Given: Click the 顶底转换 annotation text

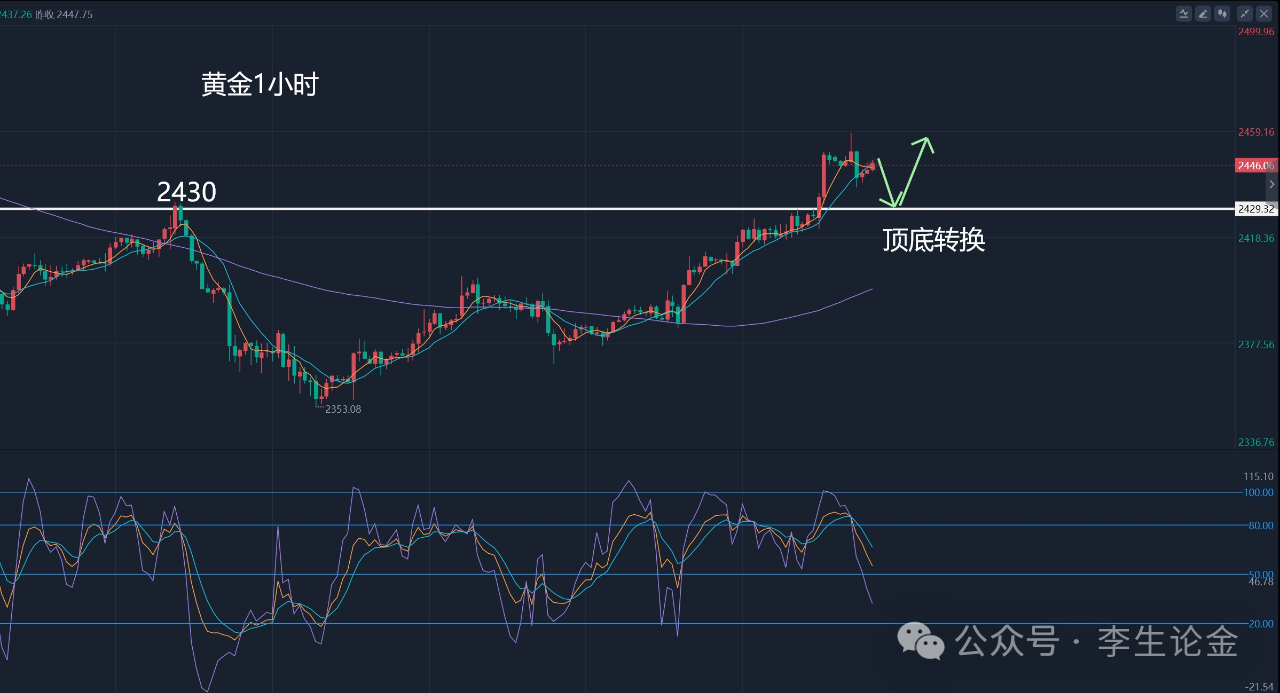Looking at the screenshot, I should [x=933, y=240].
